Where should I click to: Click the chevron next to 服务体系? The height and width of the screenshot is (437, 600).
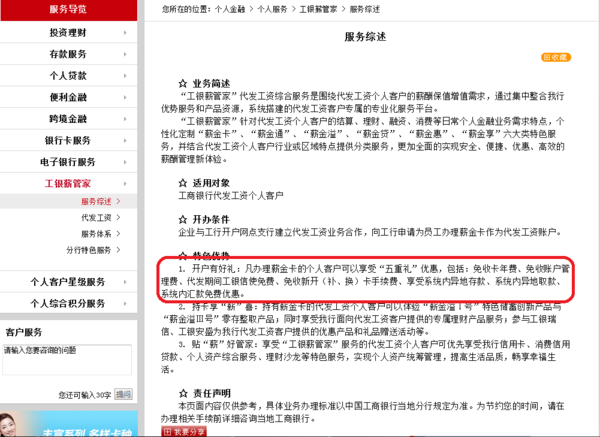point(118,233)
